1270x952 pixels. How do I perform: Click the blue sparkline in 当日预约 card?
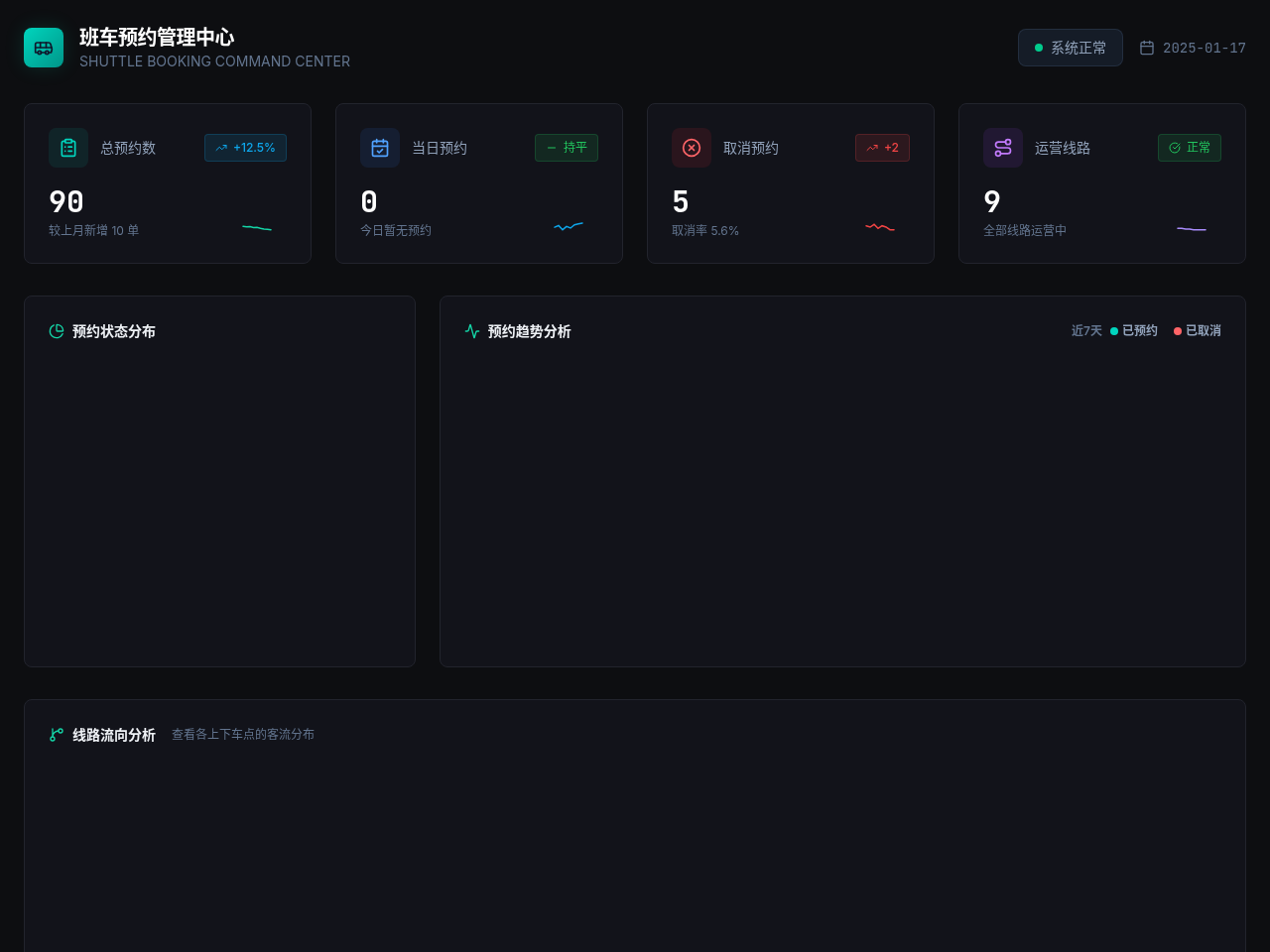tap(569, 227)
